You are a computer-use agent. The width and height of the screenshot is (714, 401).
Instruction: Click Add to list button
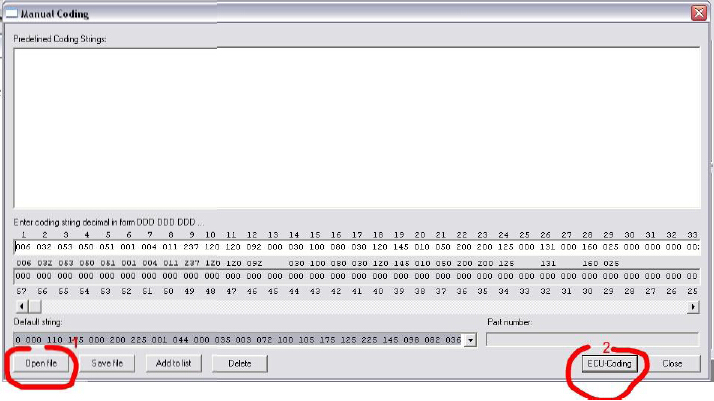[173, 363]
